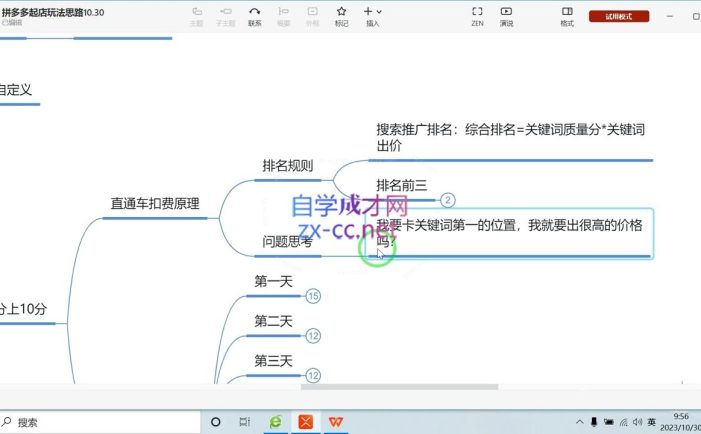Click the 主题 topic toolbar icon
Image resolution: width=701 pixels, height=434 pixels.
click(197, 12)
